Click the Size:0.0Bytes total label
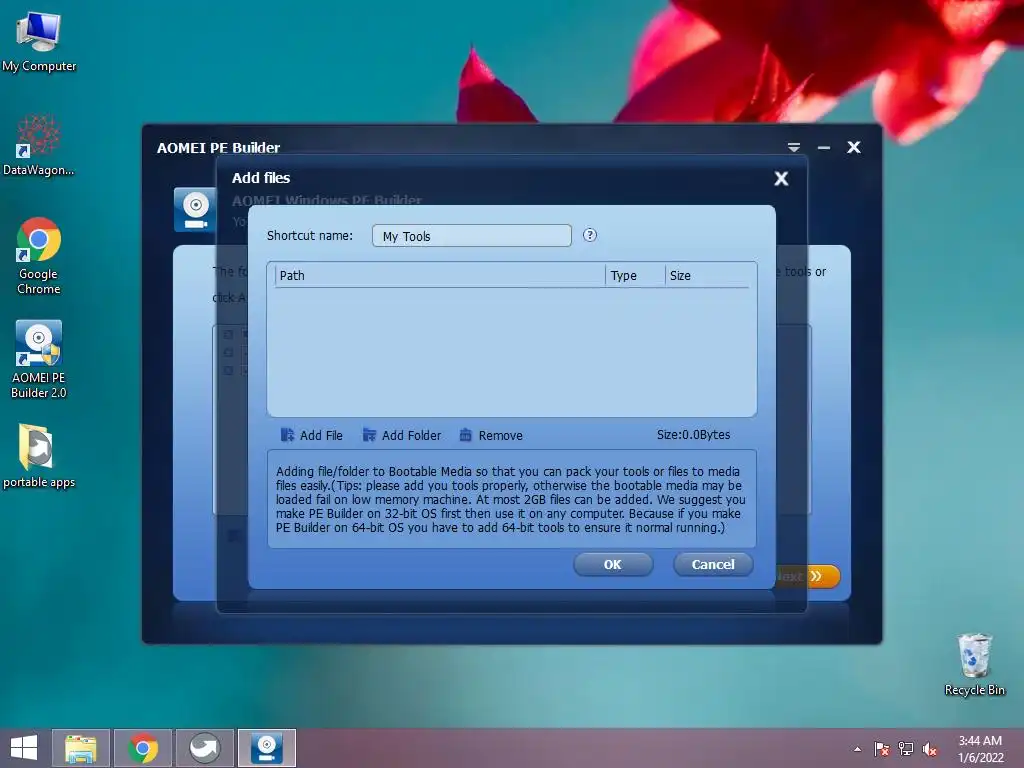Viewport: 1024px width, 768px height. pyautogui.click(x=694, y=435)
